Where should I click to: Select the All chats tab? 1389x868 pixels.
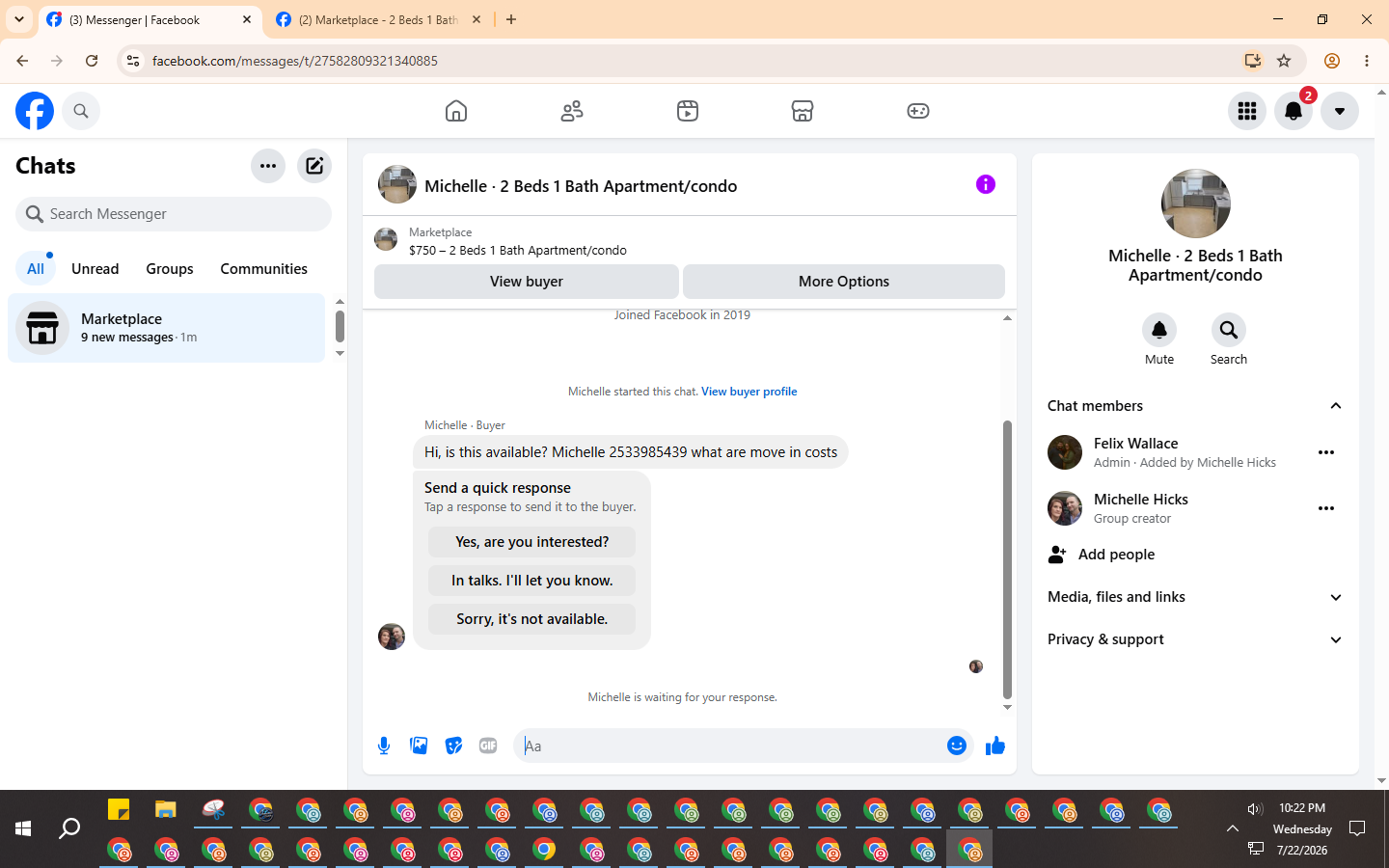[36, 269]
